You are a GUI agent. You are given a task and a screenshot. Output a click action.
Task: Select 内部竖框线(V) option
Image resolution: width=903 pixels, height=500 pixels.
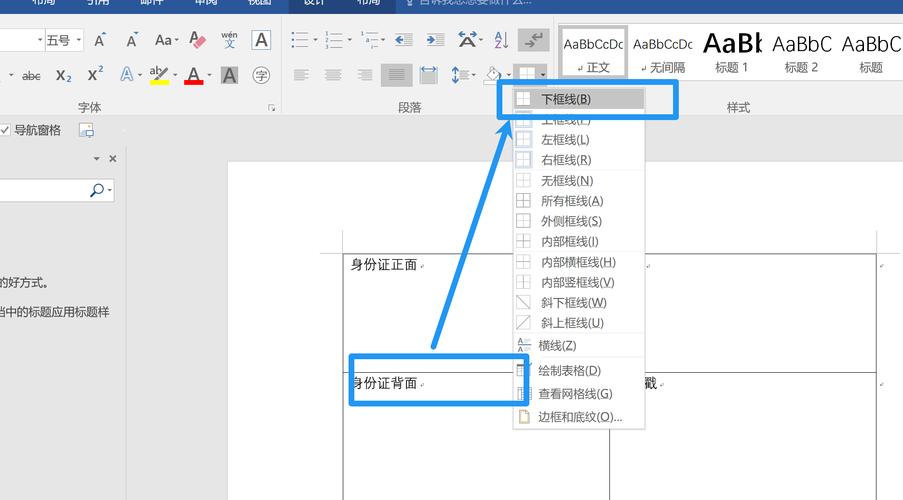click(x=579, y=282)
